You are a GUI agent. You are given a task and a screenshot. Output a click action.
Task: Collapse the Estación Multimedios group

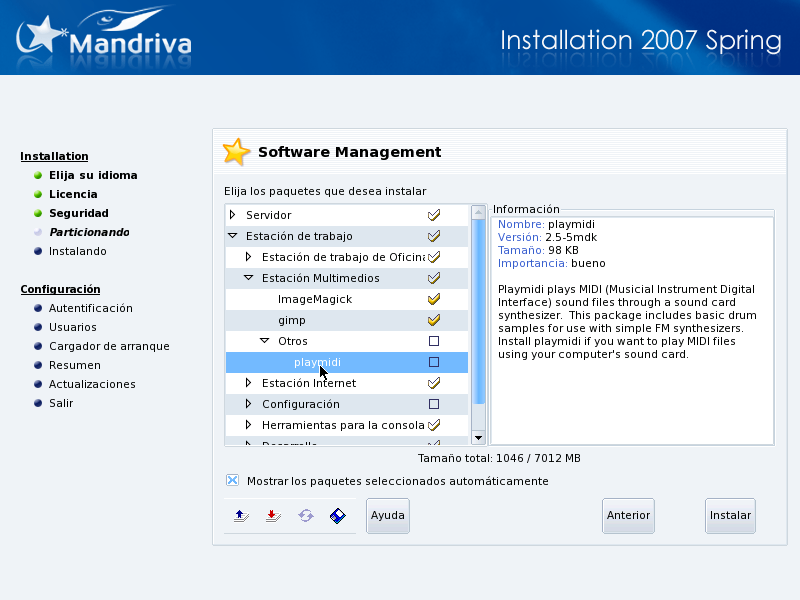[x=249, y=278]
